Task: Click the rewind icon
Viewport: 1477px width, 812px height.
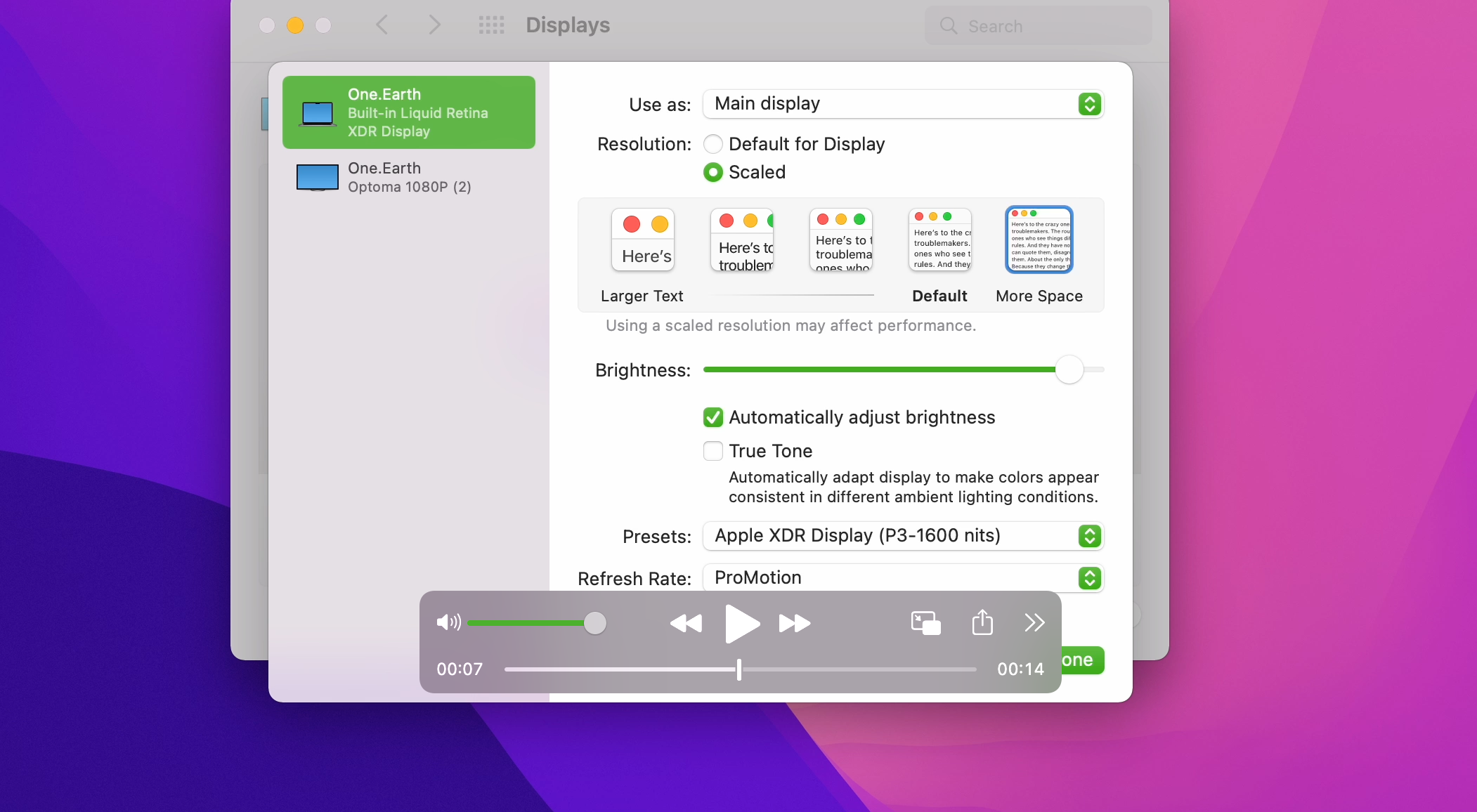Action: coord(685,623)
